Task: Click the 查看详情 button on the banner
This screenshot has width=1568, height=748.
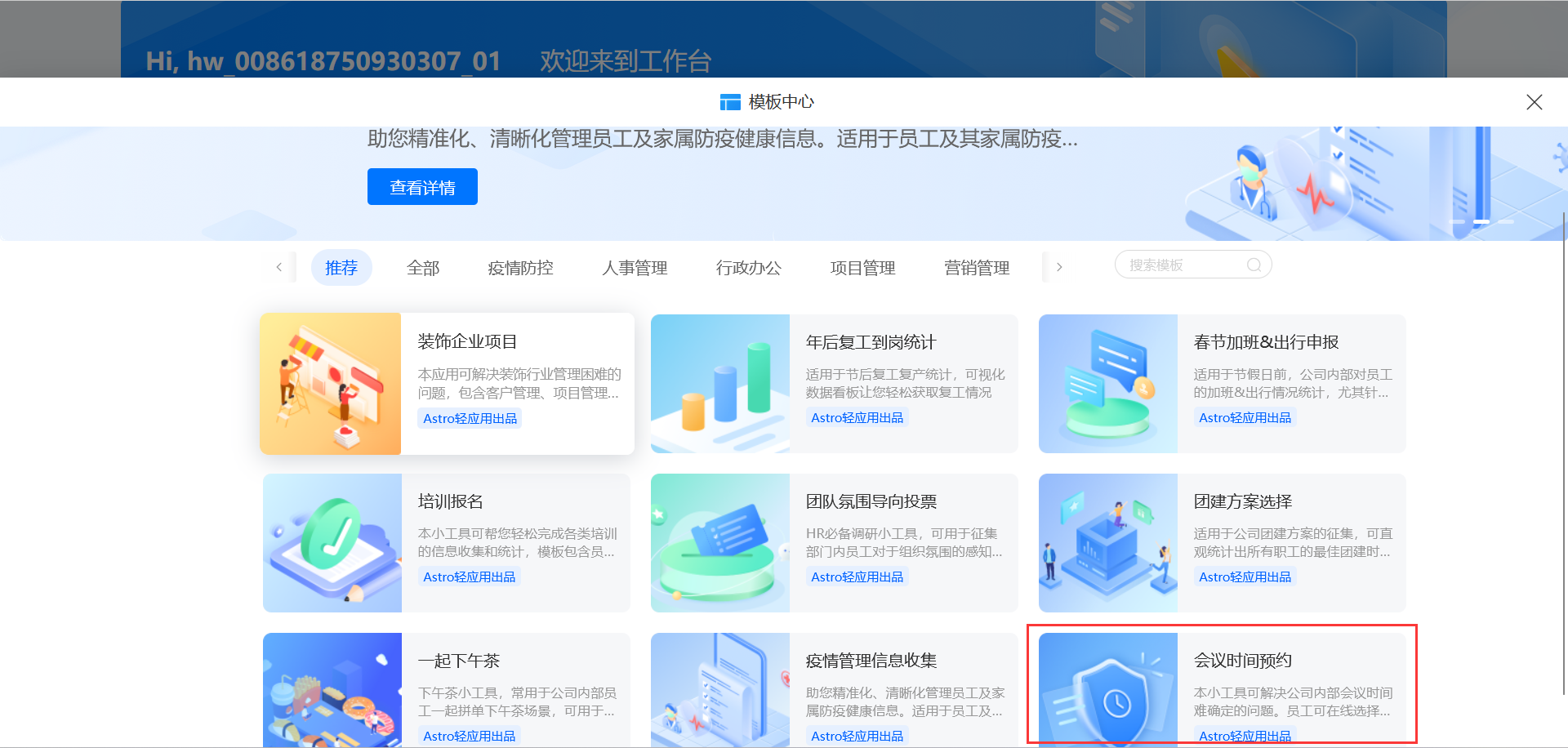Action: [422, 186]
